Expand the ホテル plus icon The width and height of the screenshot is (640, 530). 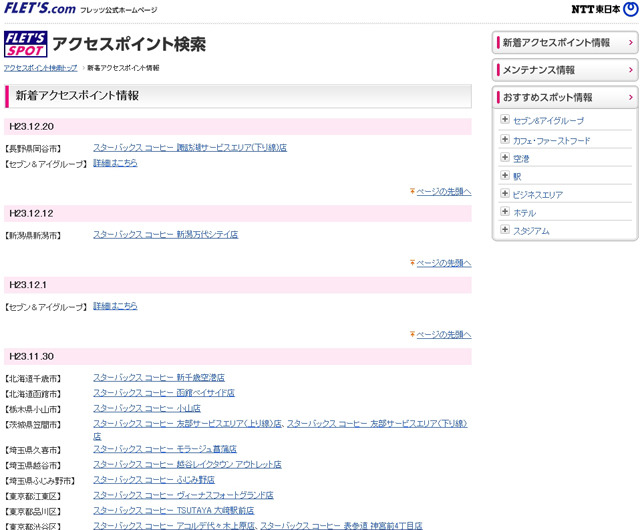pos(505,211)
